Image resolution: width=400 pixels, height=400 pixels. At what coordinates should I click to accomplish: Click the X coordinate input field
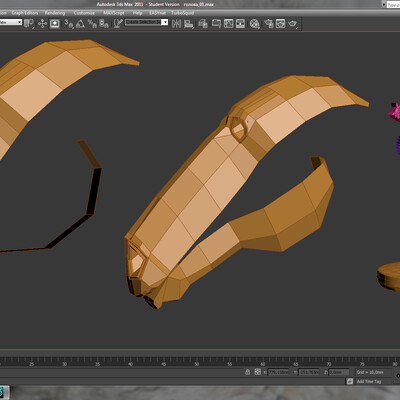click(x=278, y=372)
